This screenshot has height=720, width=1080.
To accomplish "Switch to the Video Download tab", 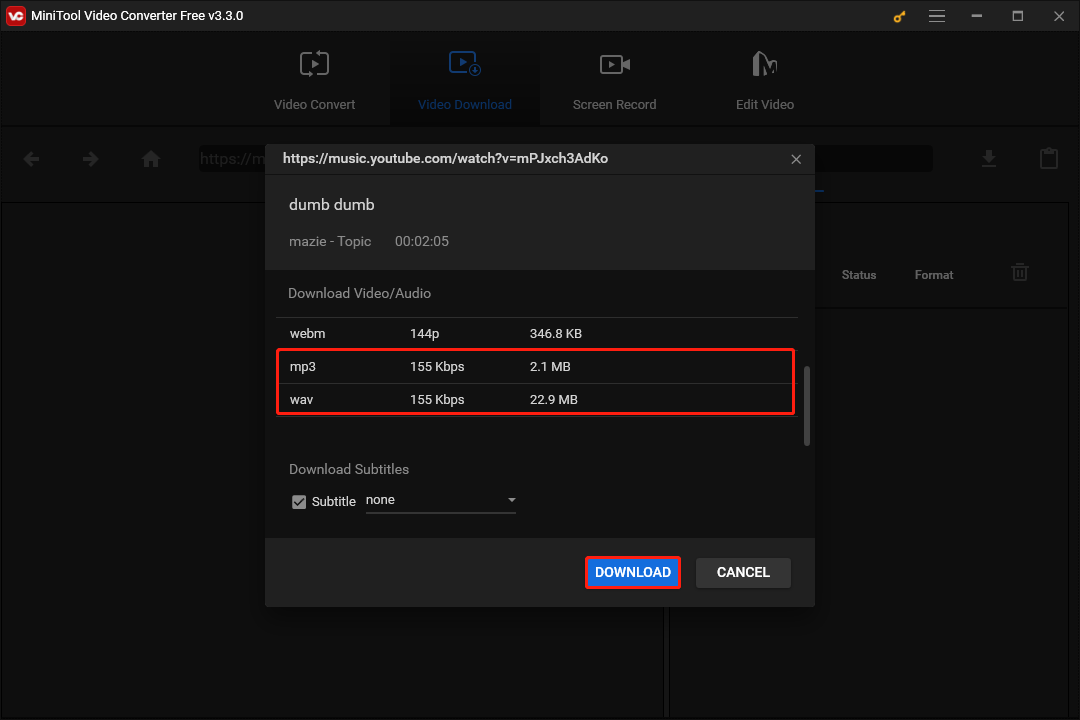I will 465,80.
